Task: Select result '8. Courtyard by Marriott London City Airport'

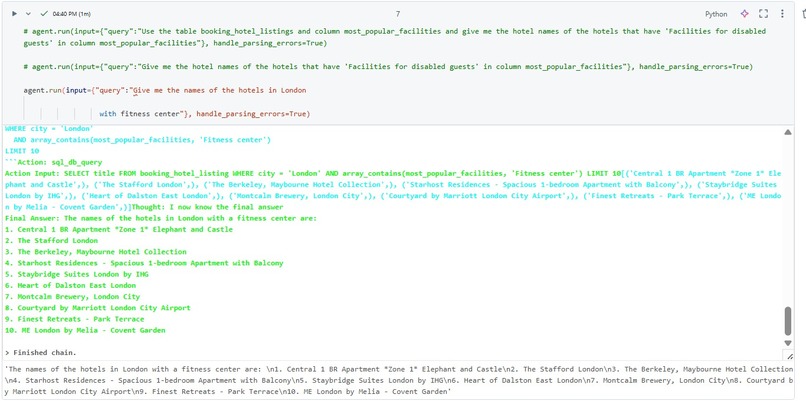Action: click(x=98, y=308)
